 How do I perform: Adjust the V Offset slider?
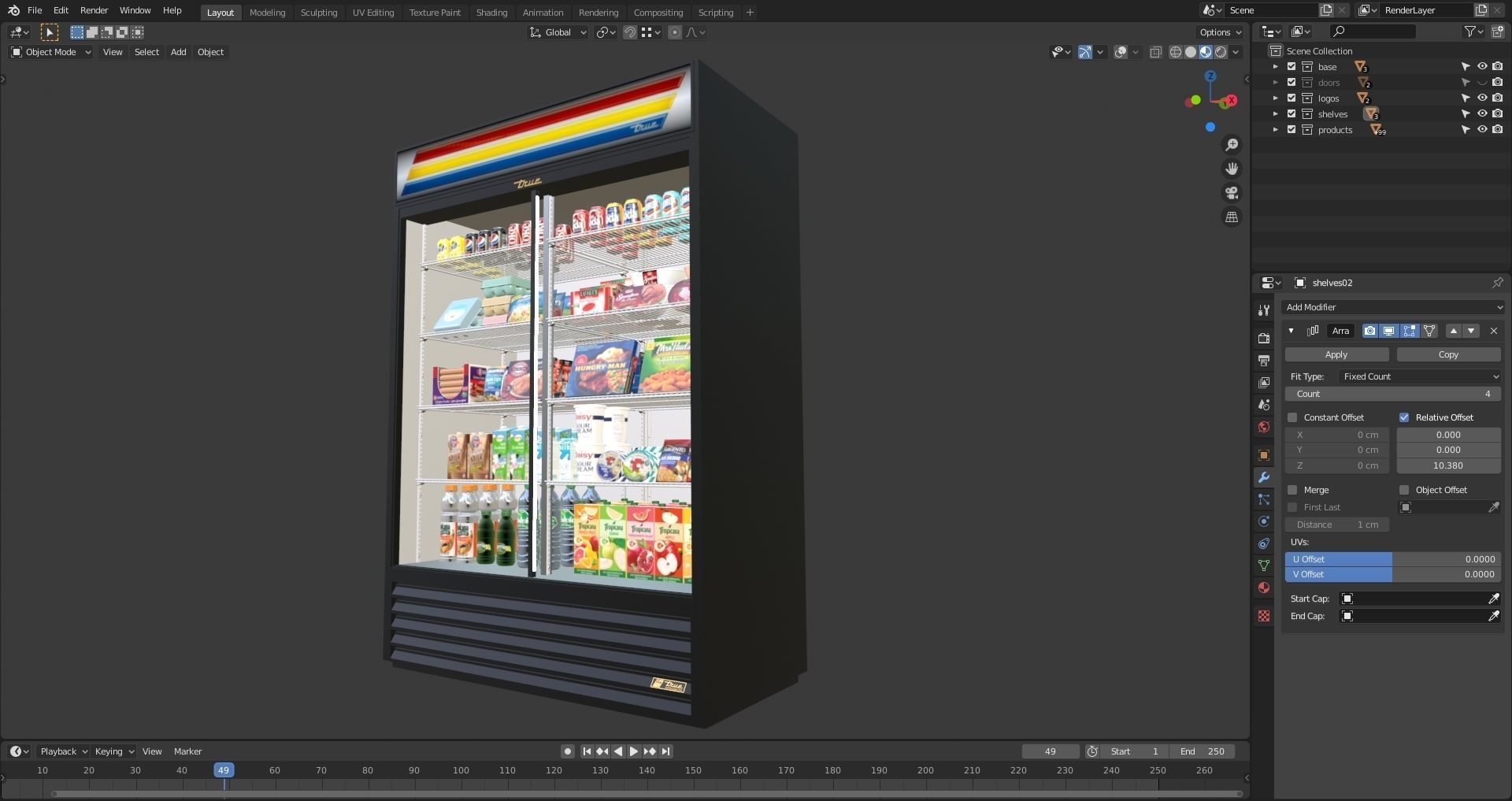point(1393,574)
